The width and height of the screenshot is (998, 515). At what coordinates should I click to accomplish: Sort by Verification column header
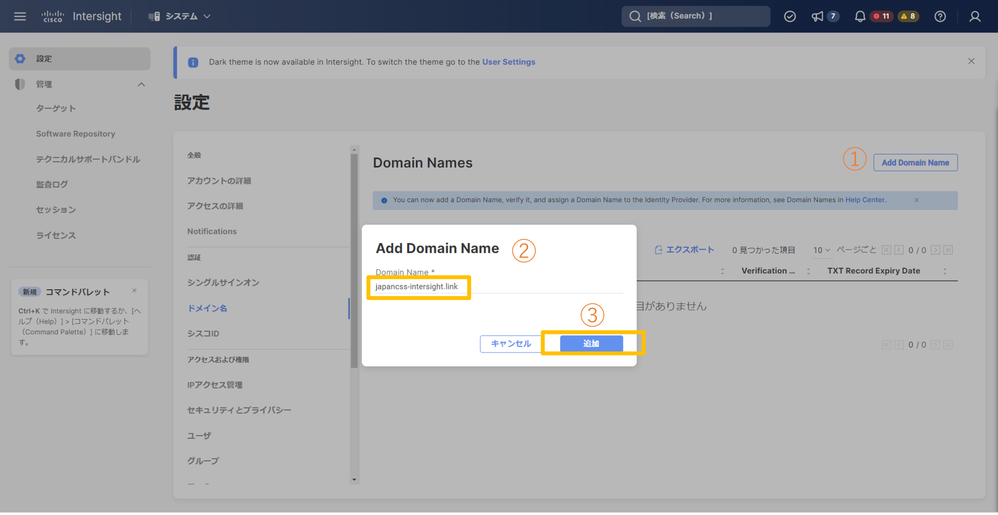point(768,271)
